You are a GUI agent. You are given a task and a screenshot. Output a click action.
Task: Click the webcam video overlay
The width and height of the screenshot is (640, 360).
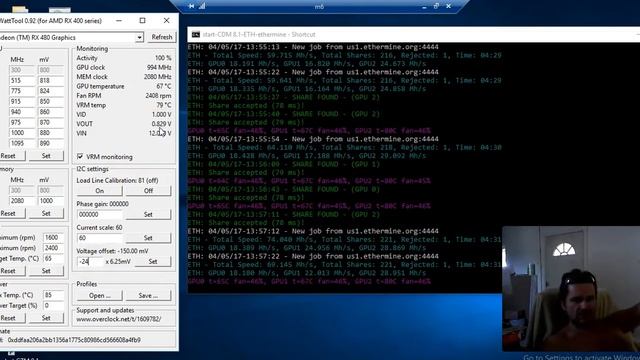(571, 289)
